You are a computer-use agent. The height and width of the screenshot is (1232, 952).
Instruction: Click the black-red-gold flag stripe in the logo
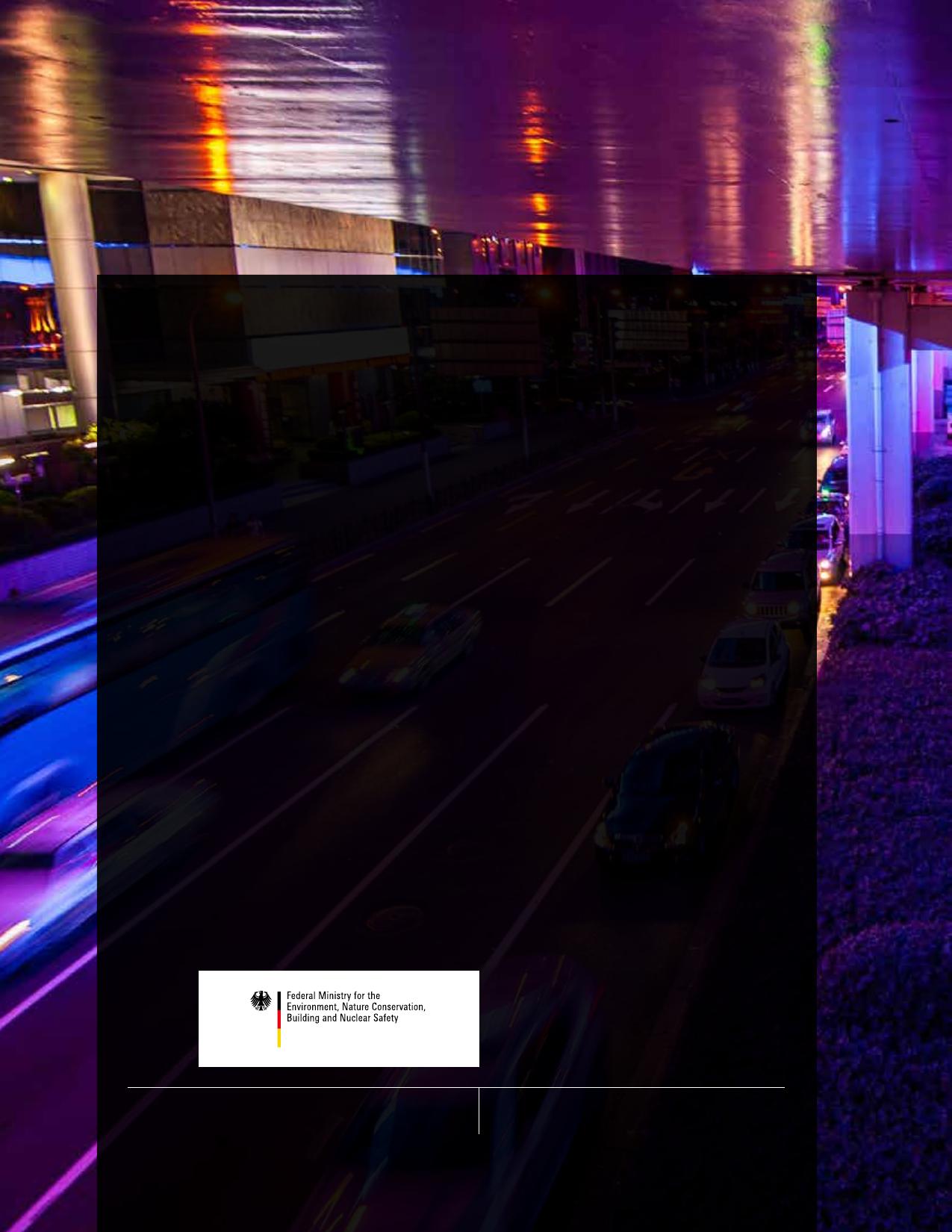(x=279, y=1019)
